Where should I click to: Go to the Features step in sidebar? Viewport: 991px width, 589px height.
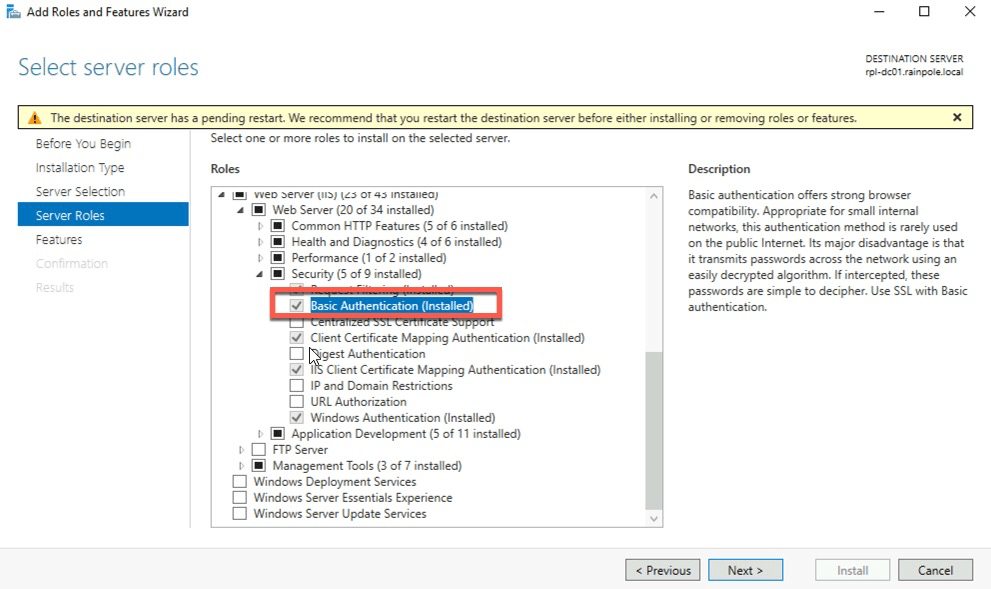point(59,240)
